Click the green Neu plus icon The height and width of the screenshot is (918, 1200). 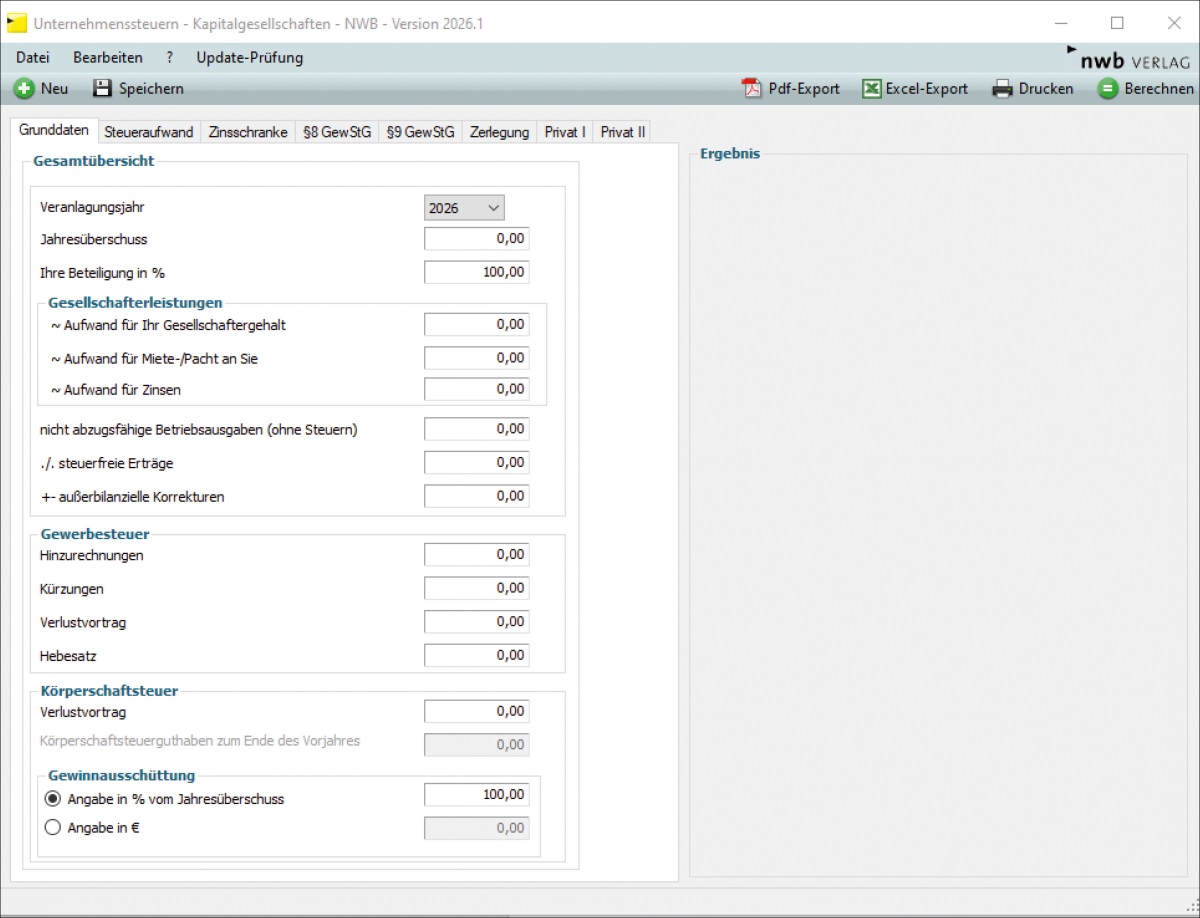point(24,89)
